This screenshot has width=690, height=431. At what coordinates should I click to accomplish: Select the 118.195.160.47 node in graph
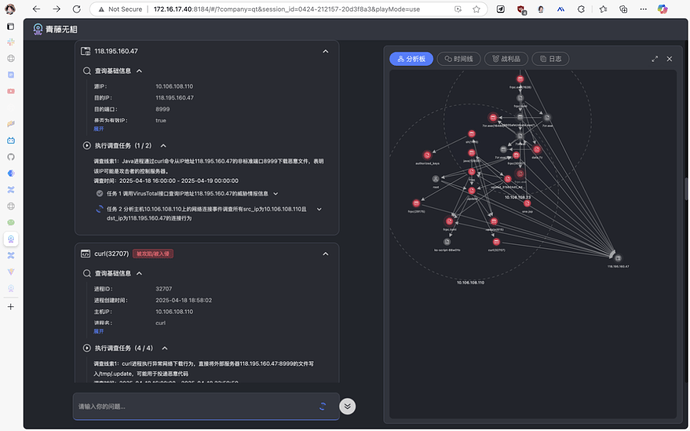pos(616,258)
